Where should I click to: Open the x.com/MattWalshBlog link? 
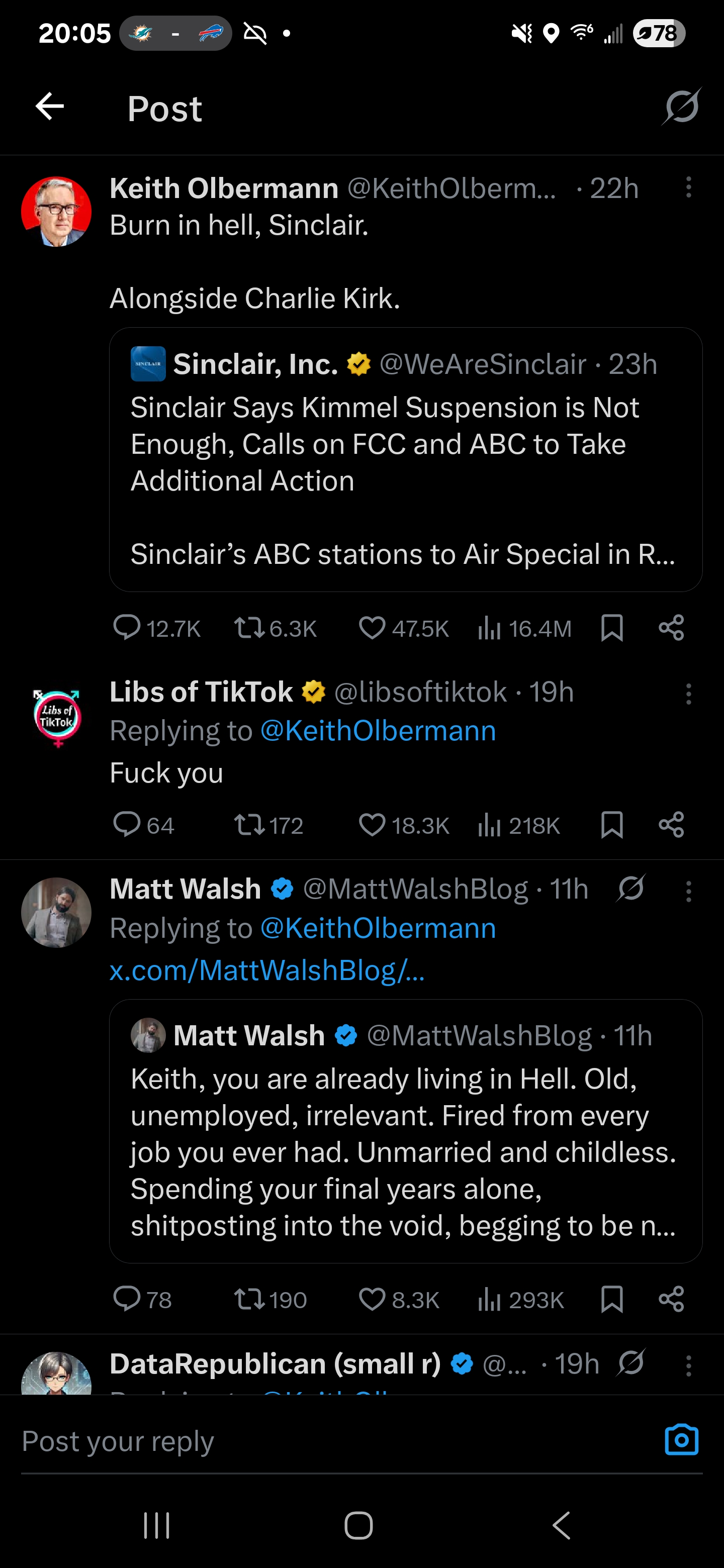[266, 970]
